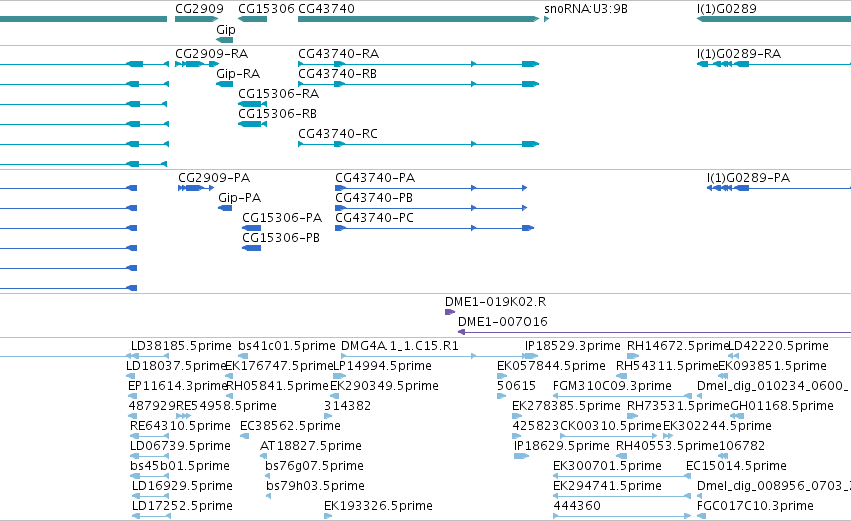The image size is (851, 521).
Task: Click EST EC38562.5prime
Action: click(290, 427)
